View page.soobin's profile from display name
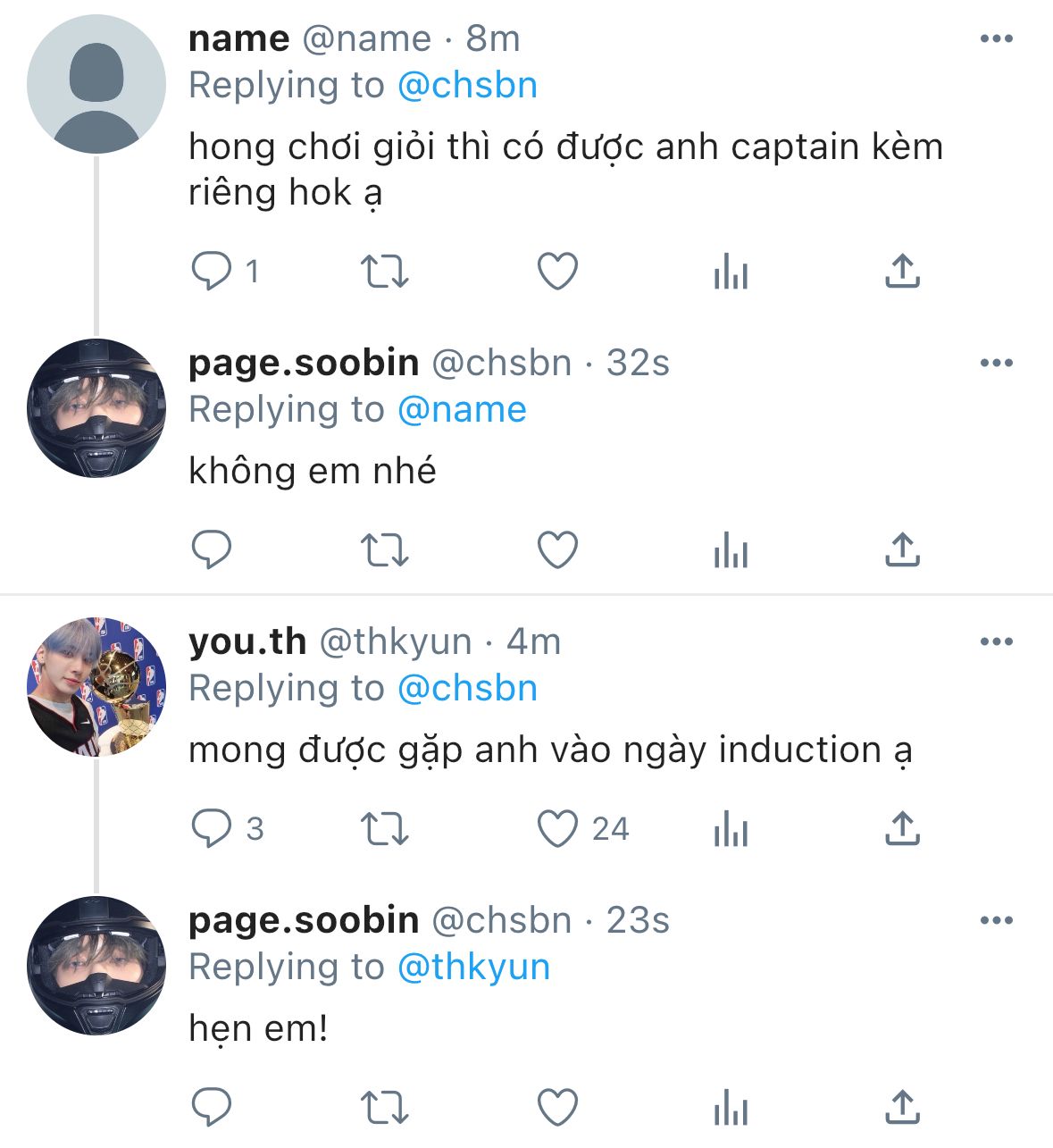 coord(304,363)
